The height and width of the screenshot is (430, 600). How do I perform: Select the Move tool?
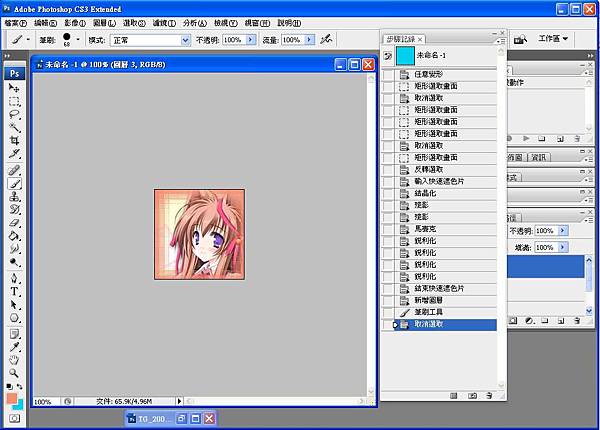coord(14,88)
